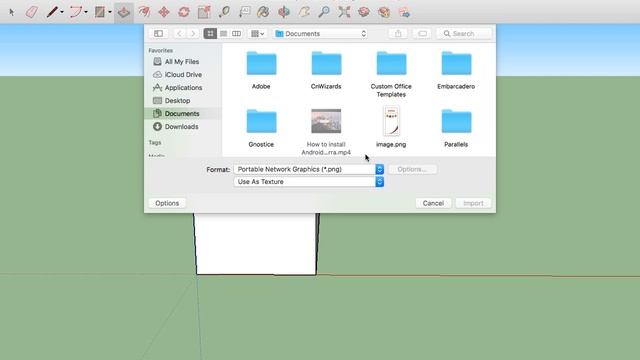Click the Import button

coord(473,203)
